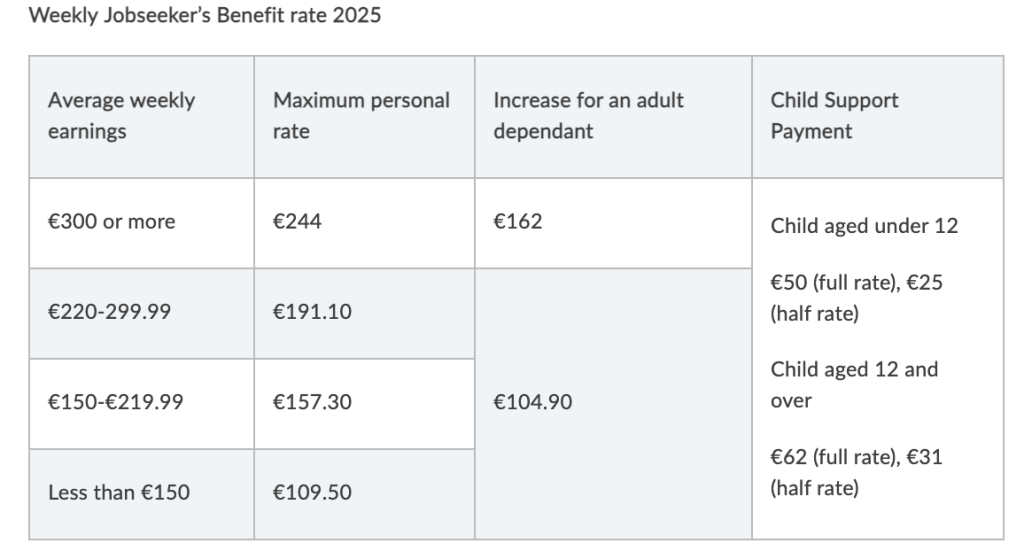
Task: Click the €50 (full rate), €25 text
Action: [857, 282]
